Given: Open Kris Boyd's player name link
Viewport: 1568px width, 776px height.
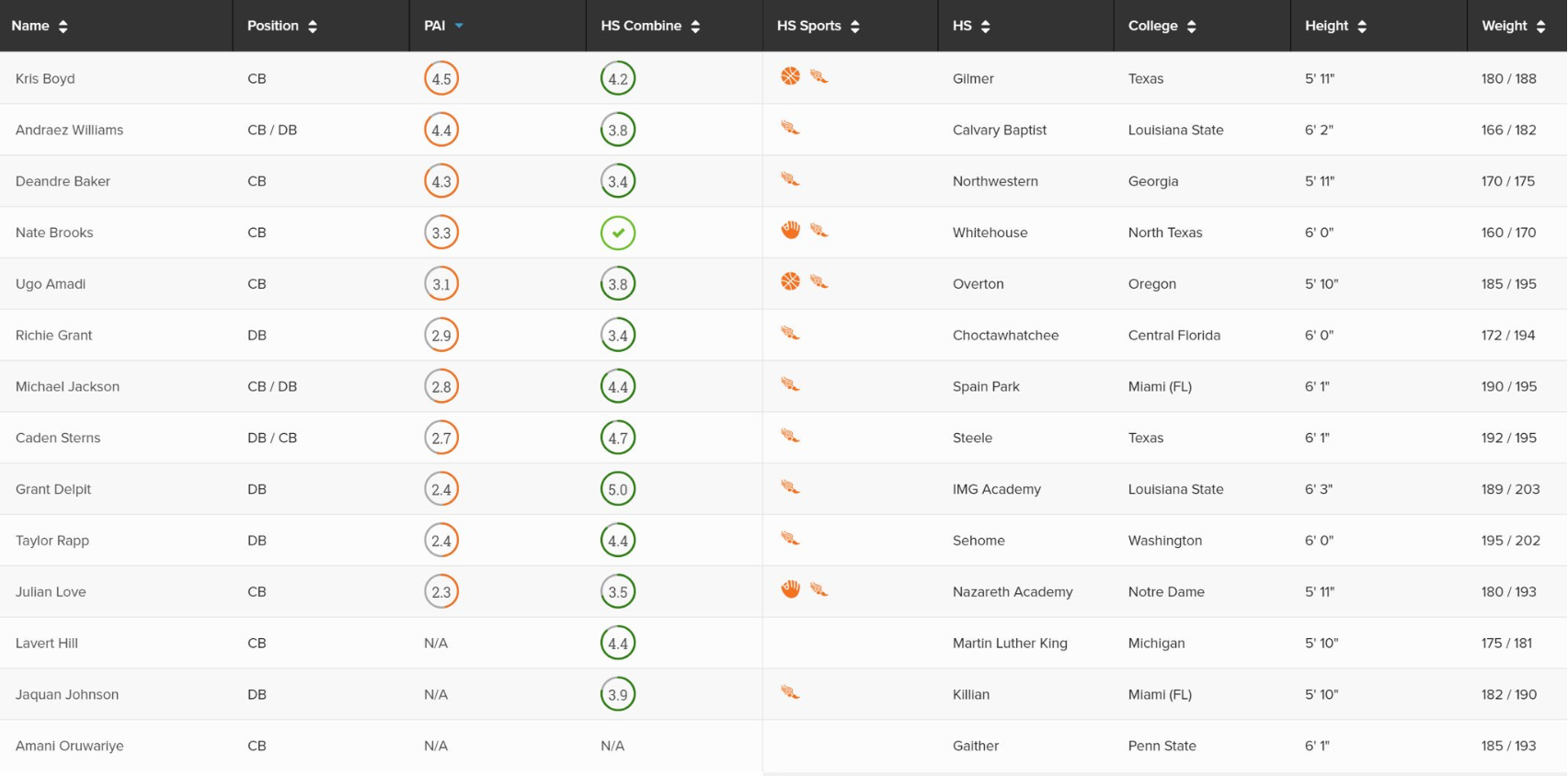Looking at the screenshot, I should tap(45, 78).
